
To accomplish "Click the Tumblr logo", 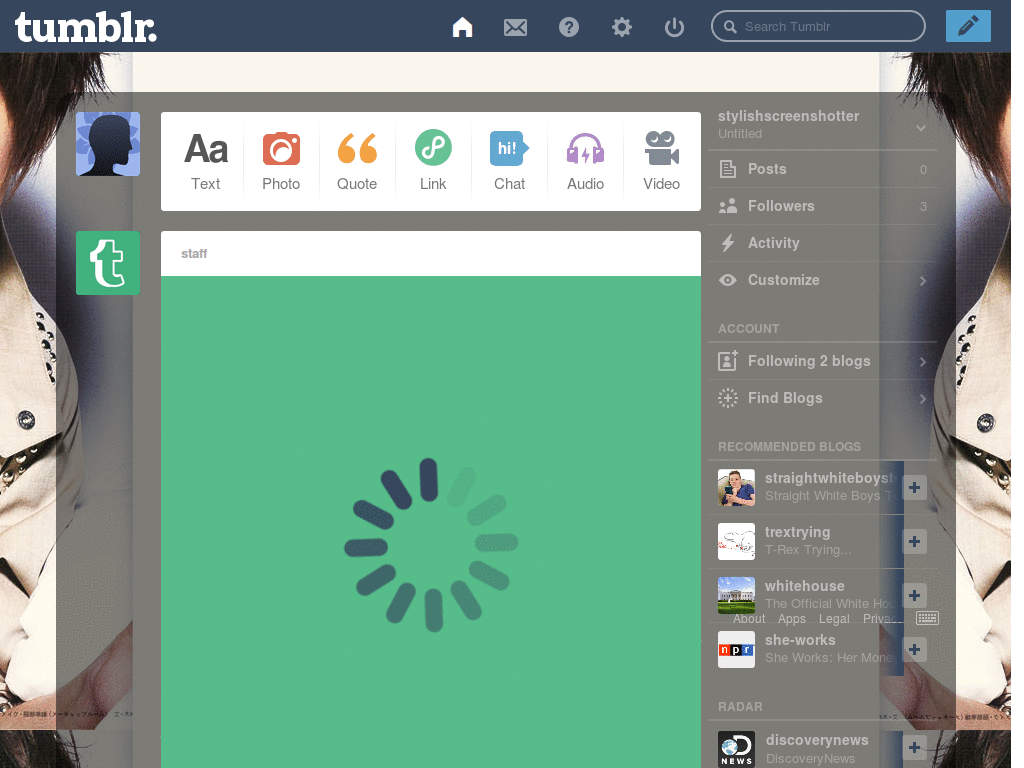I will 86,27.
